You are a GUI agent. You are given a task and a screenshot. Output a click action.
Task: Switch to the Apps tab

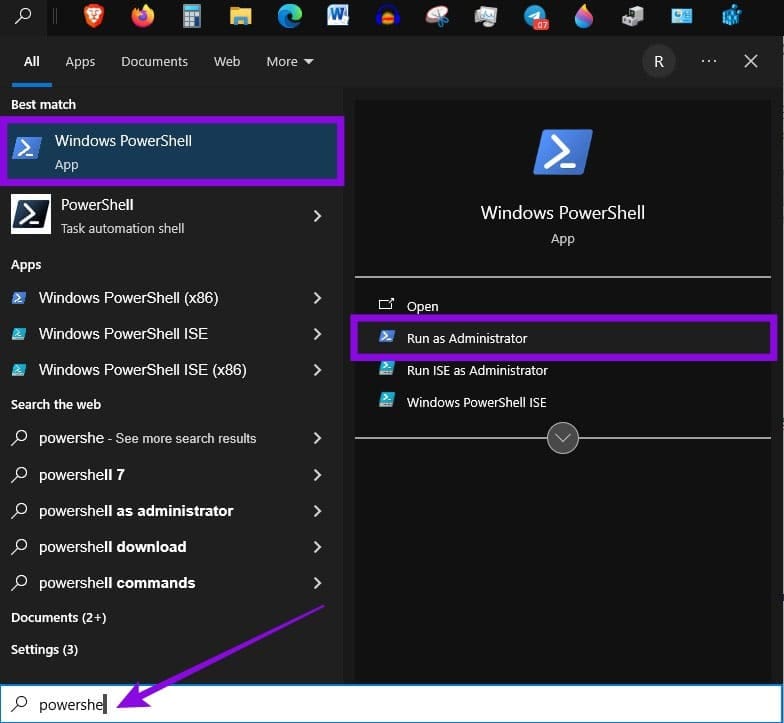pyautogui.click(x=80, y=62)
